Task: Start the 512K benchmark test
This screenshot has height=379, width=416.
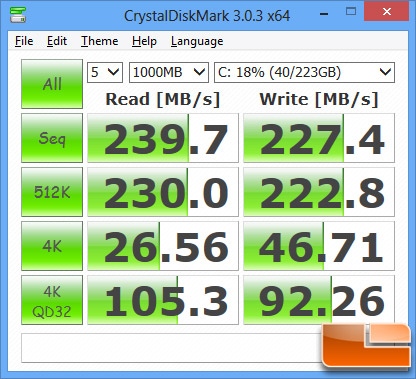Action: pos(52,192)
